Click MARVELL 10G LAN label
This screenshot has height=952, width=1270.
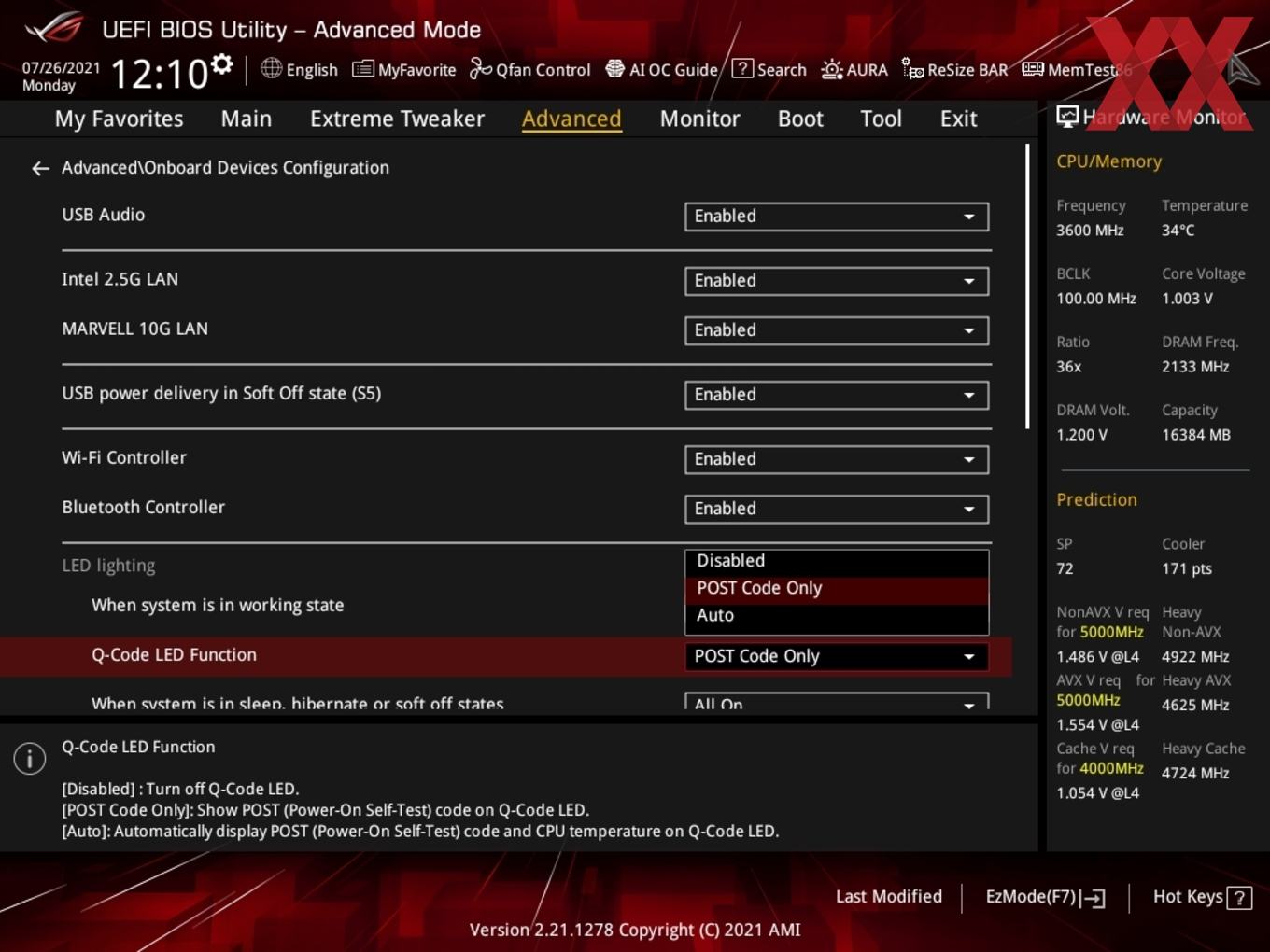click(x=134, y=329)
